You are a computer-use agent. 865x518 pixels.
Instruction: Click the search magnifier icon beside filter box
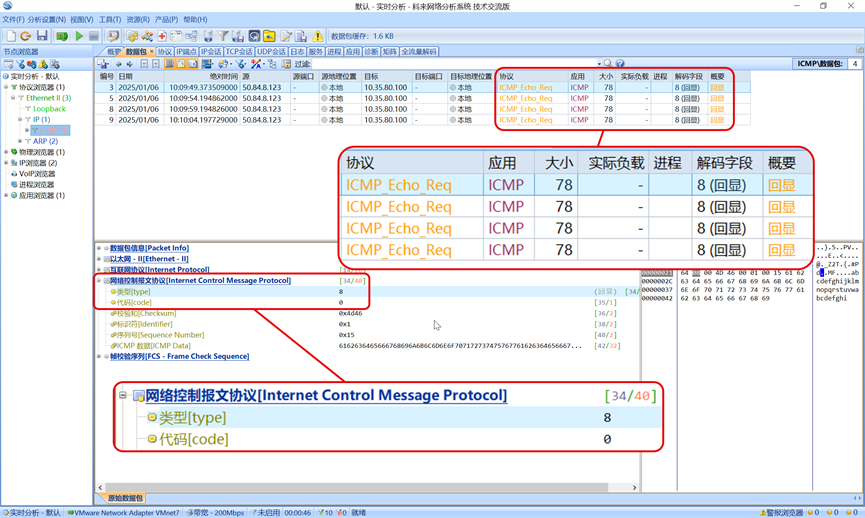[608, 64]
